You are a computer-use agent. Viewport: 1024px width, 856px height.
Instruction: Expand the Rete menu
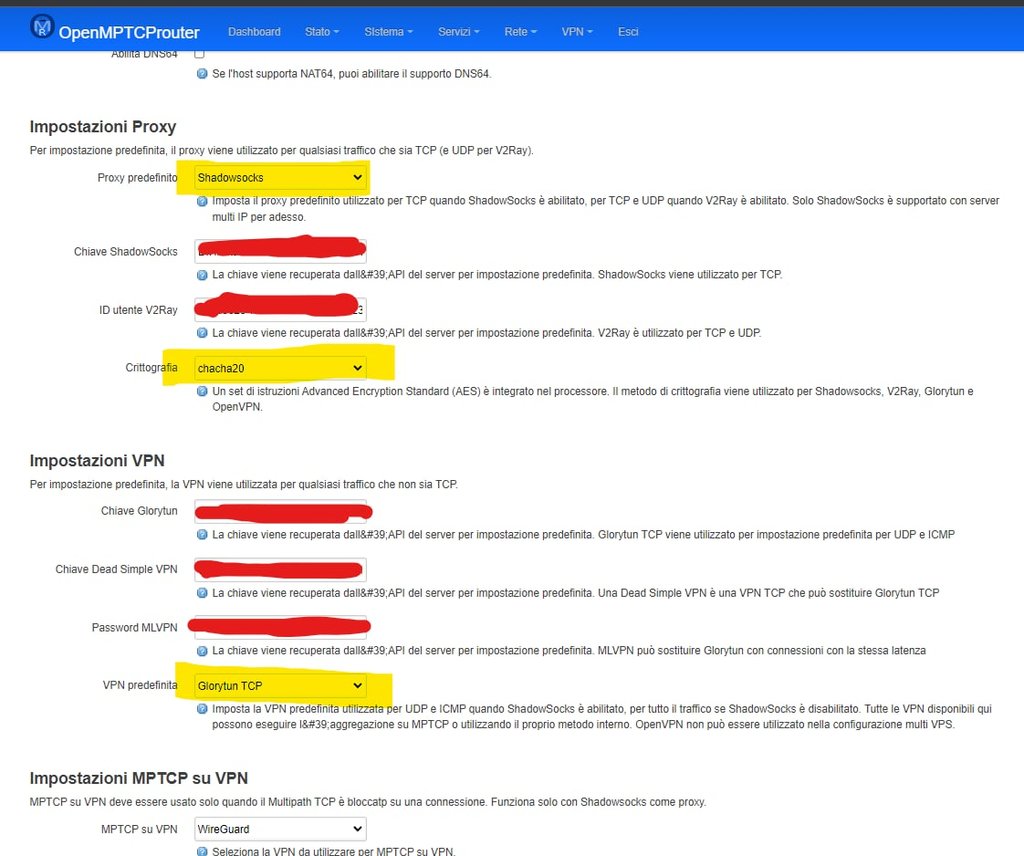pyautogui.click(x=520, y=31)
